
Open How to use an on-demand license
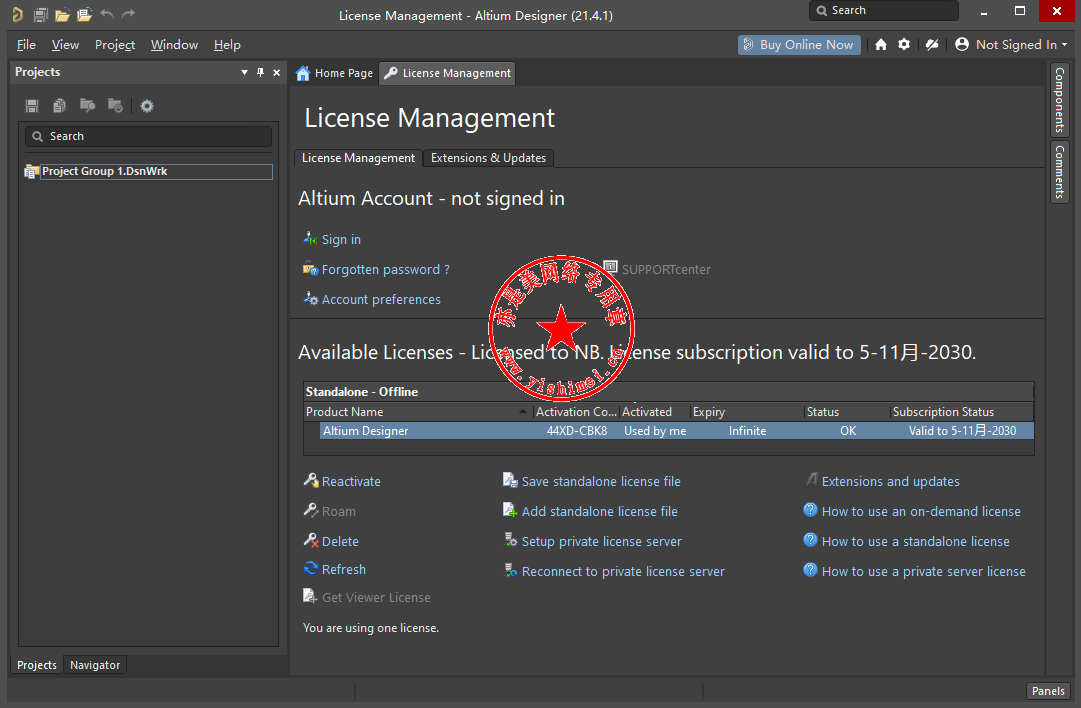[921, 512]
